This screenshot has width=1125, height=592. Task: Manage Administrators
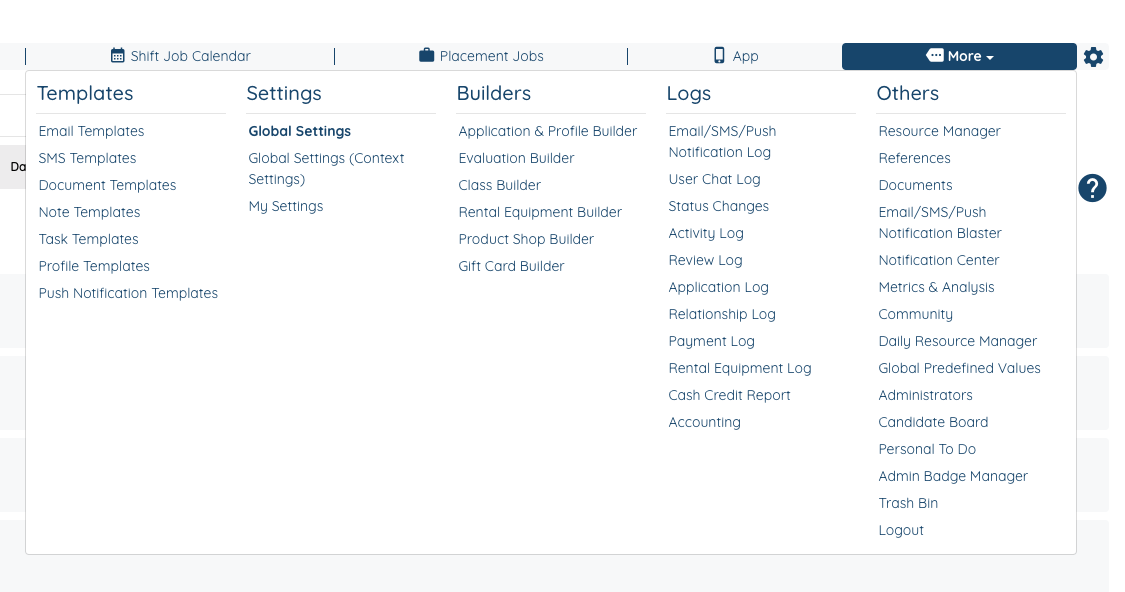[926, 395]
